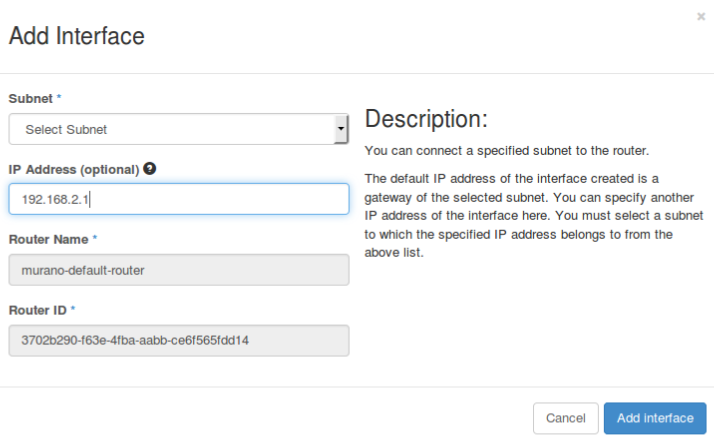Click the paragraph about the default IP address
Screen dimensions: 714x444
click(x=535, y=215)
